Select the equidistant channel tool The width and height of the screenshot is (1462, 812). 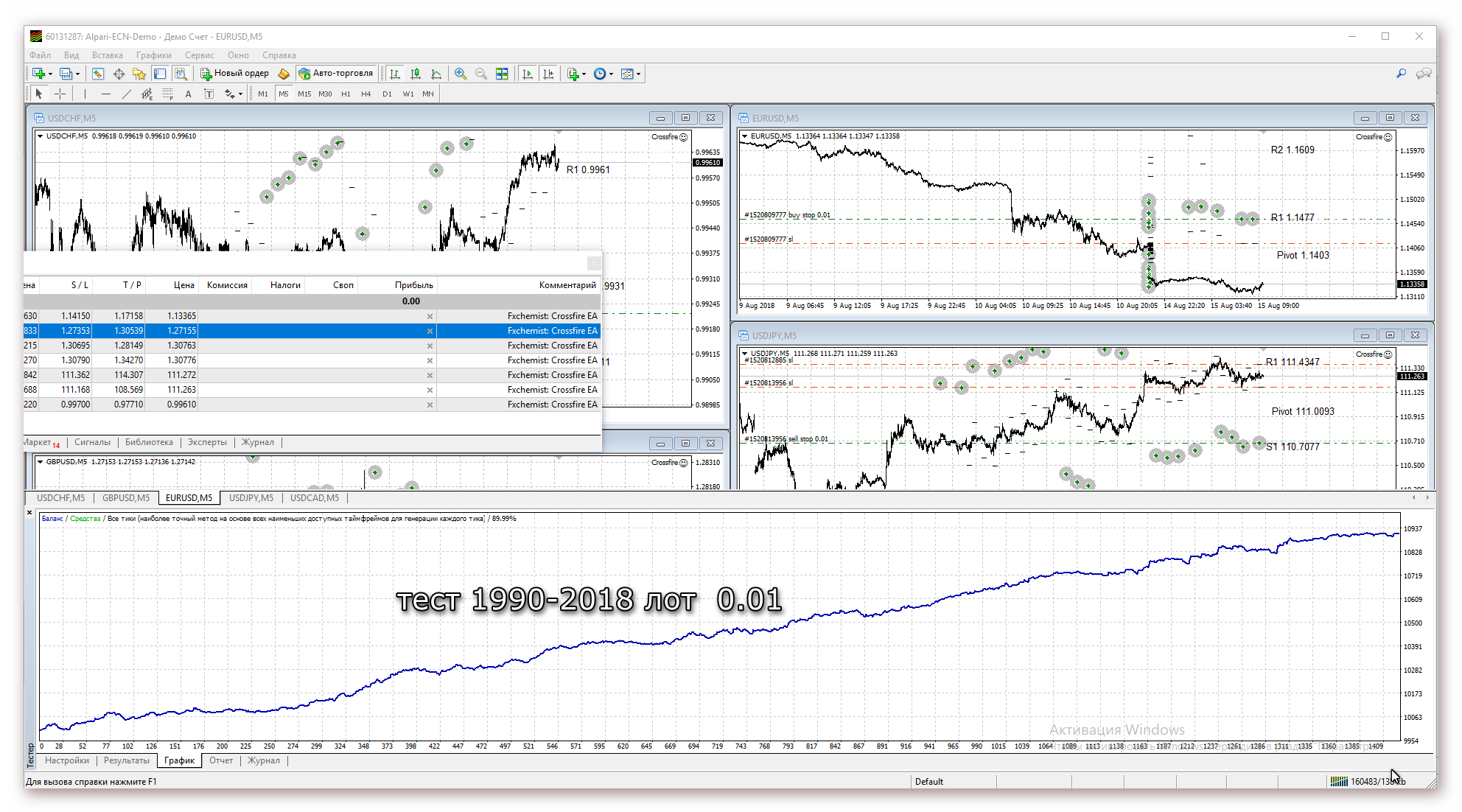(147, 94)
